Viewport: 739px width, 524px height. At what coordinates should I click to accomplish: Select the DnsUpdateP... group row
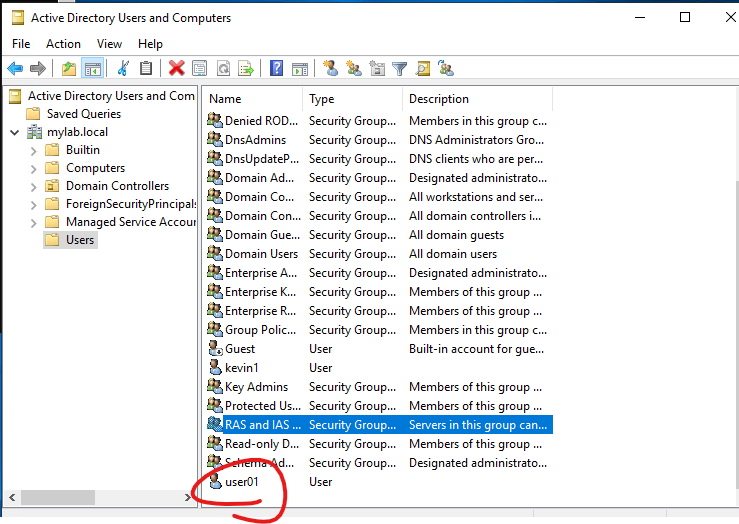(x=380, y=159)
